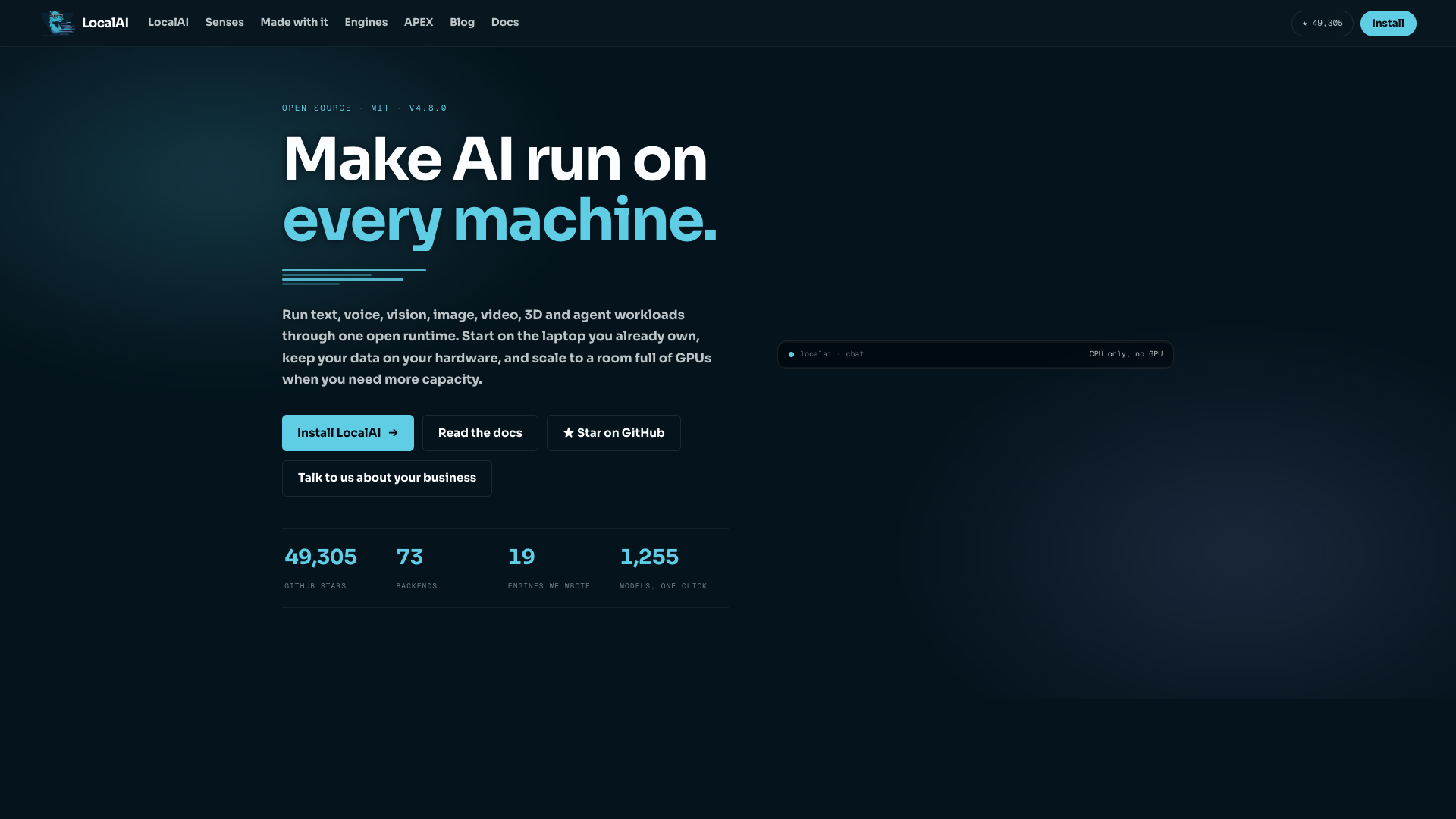Click the arrow icon in Install LocalAI
The height and width of the screenshot is (819, 1456).
tap(393, 433)
